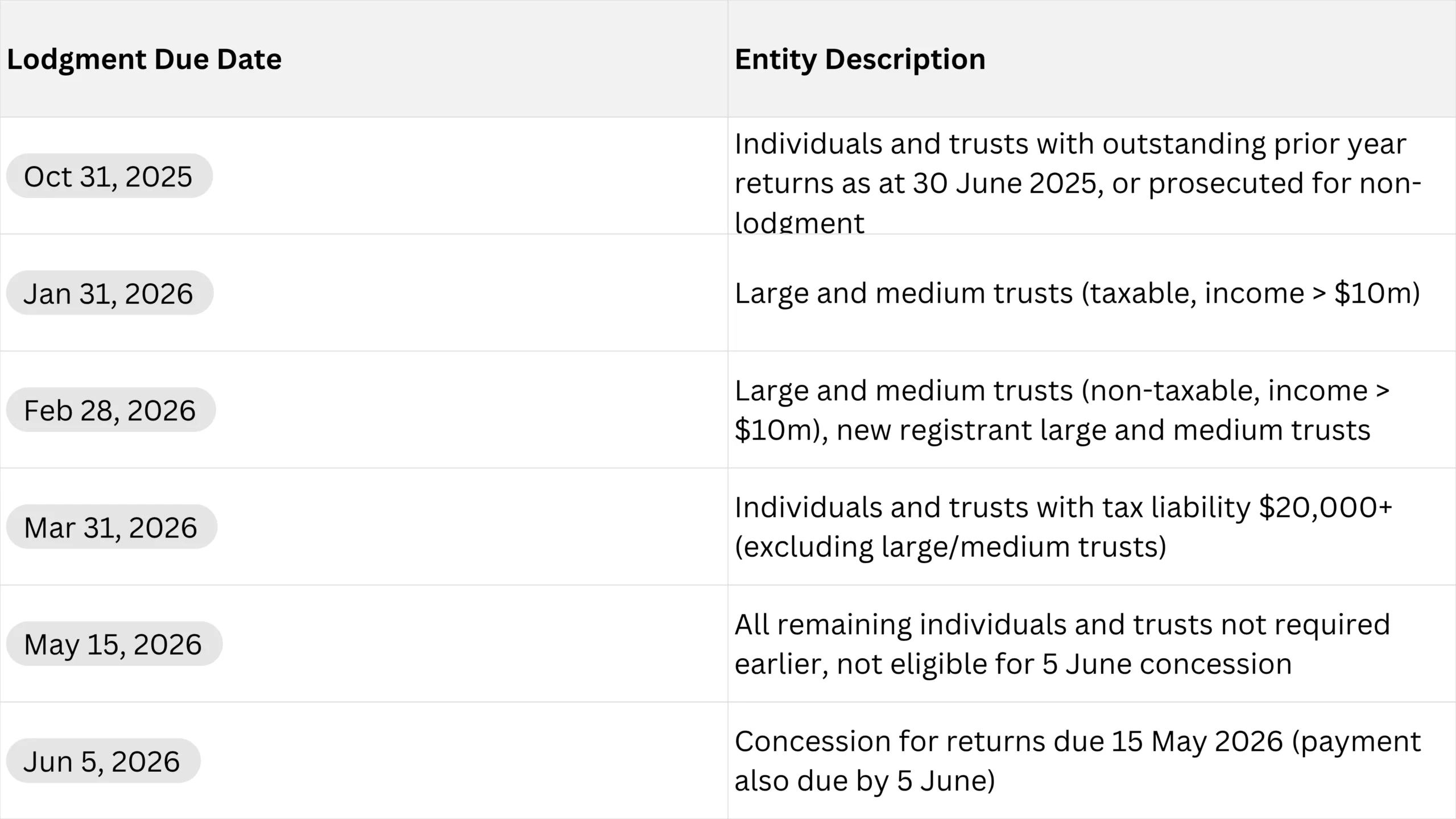
Task: Choose the May 15, 2026 date pill
Action: (113, 644)
